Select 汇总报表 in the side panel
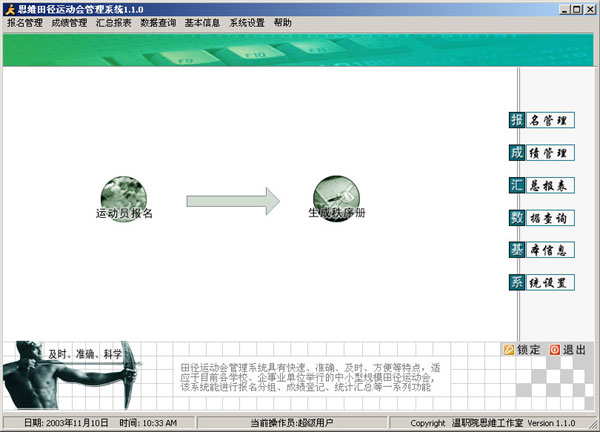This screenshot has height=432, width=600. 541,185
